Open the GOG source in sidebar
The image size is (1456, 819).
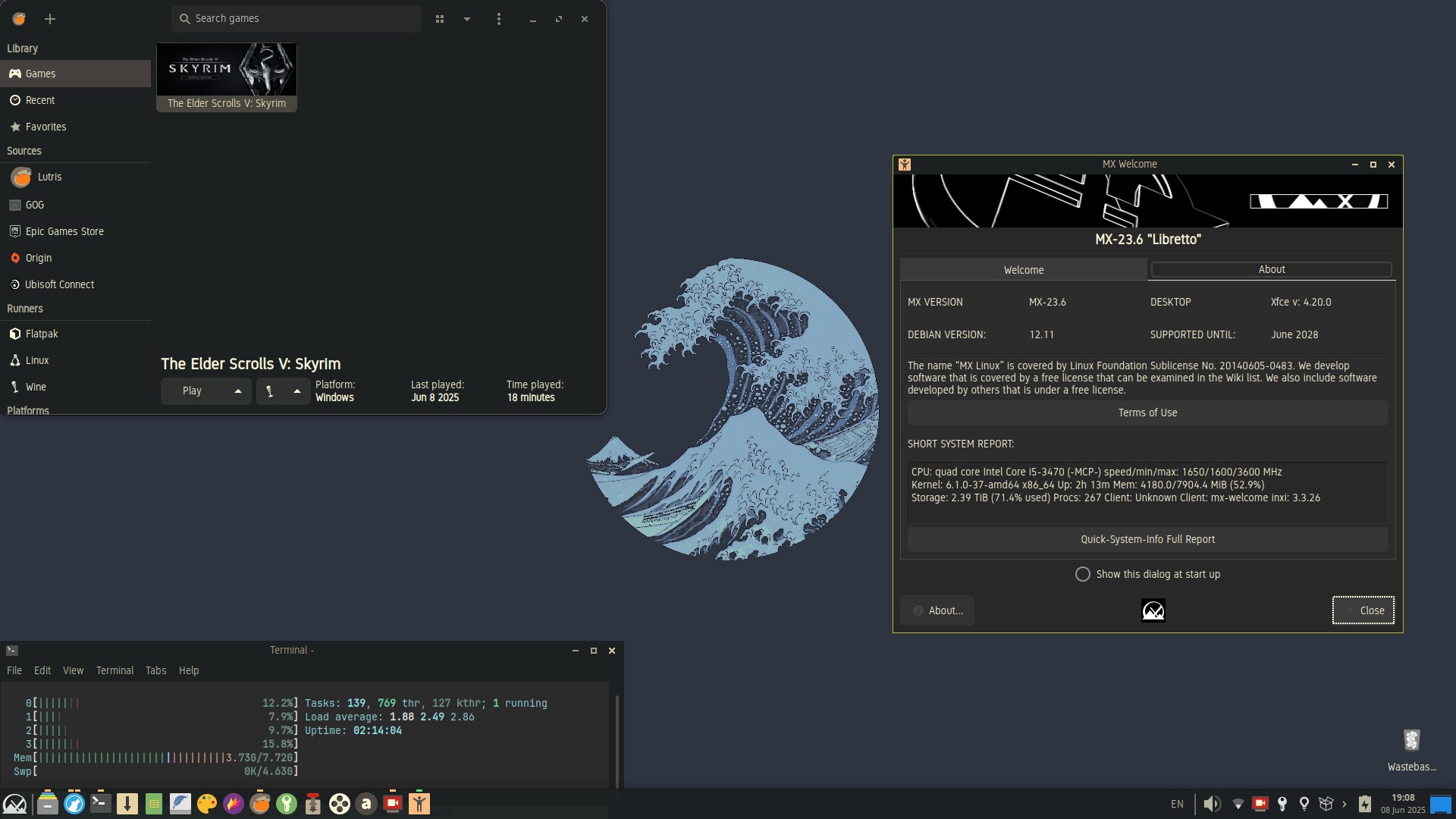[35, 205]
